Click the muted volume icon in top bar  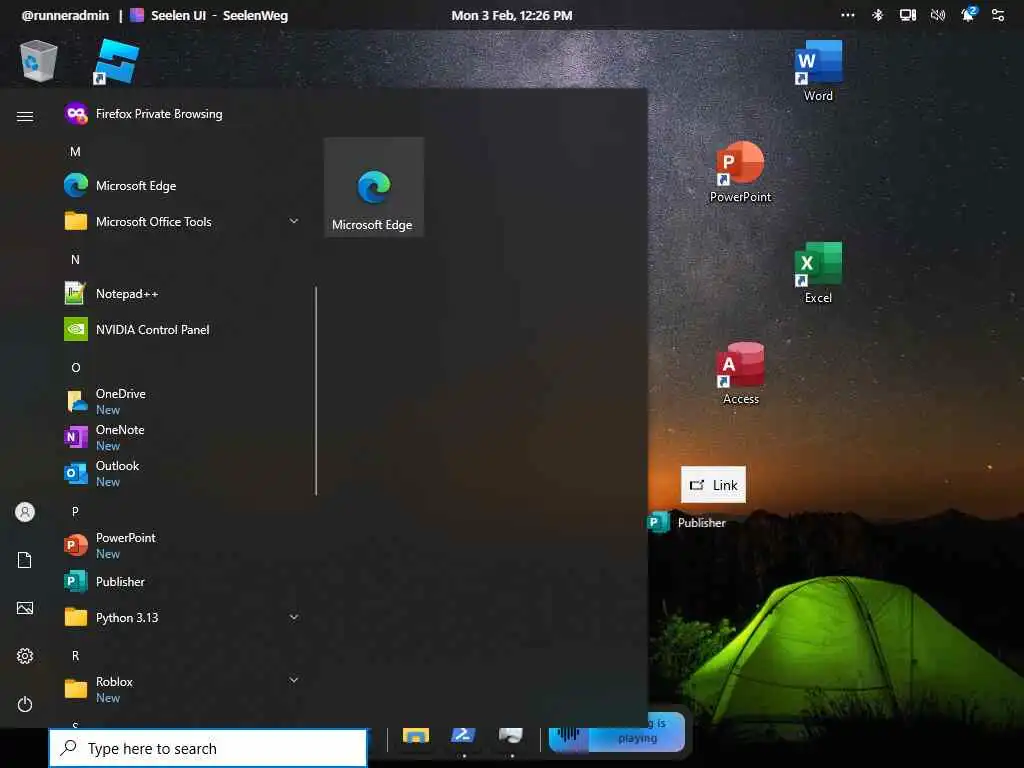pos(938,15)
